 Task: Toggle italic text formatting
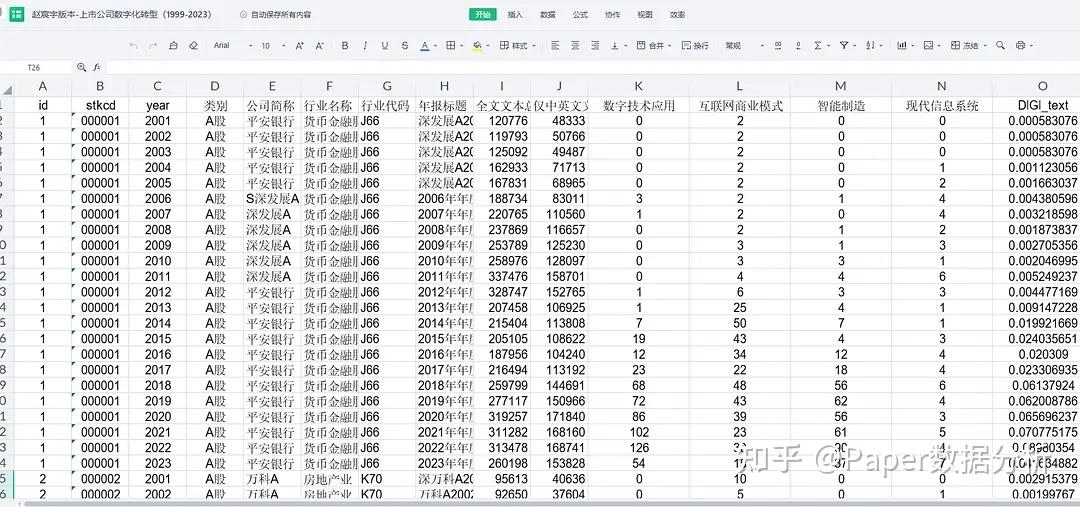[x=365, y=45]
